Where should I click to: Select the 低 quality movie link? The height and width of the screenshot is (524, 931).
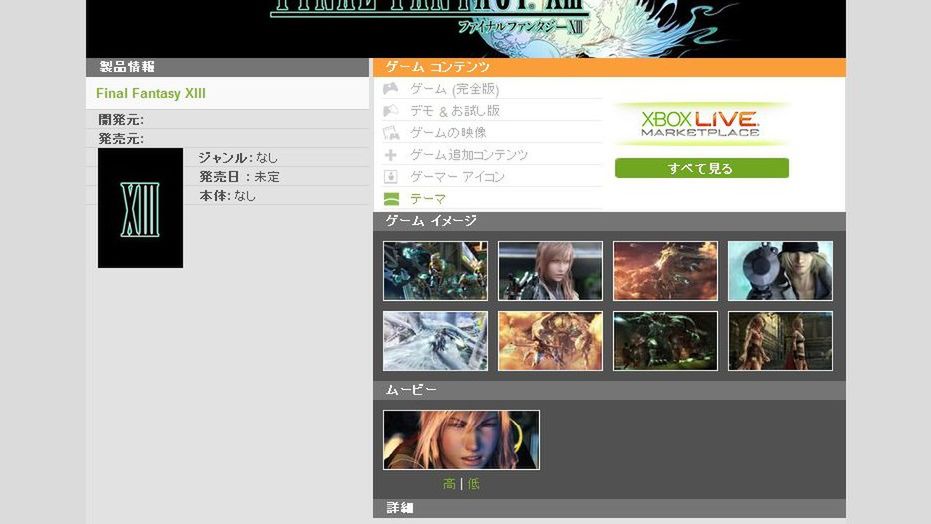(x=473, y=484)
